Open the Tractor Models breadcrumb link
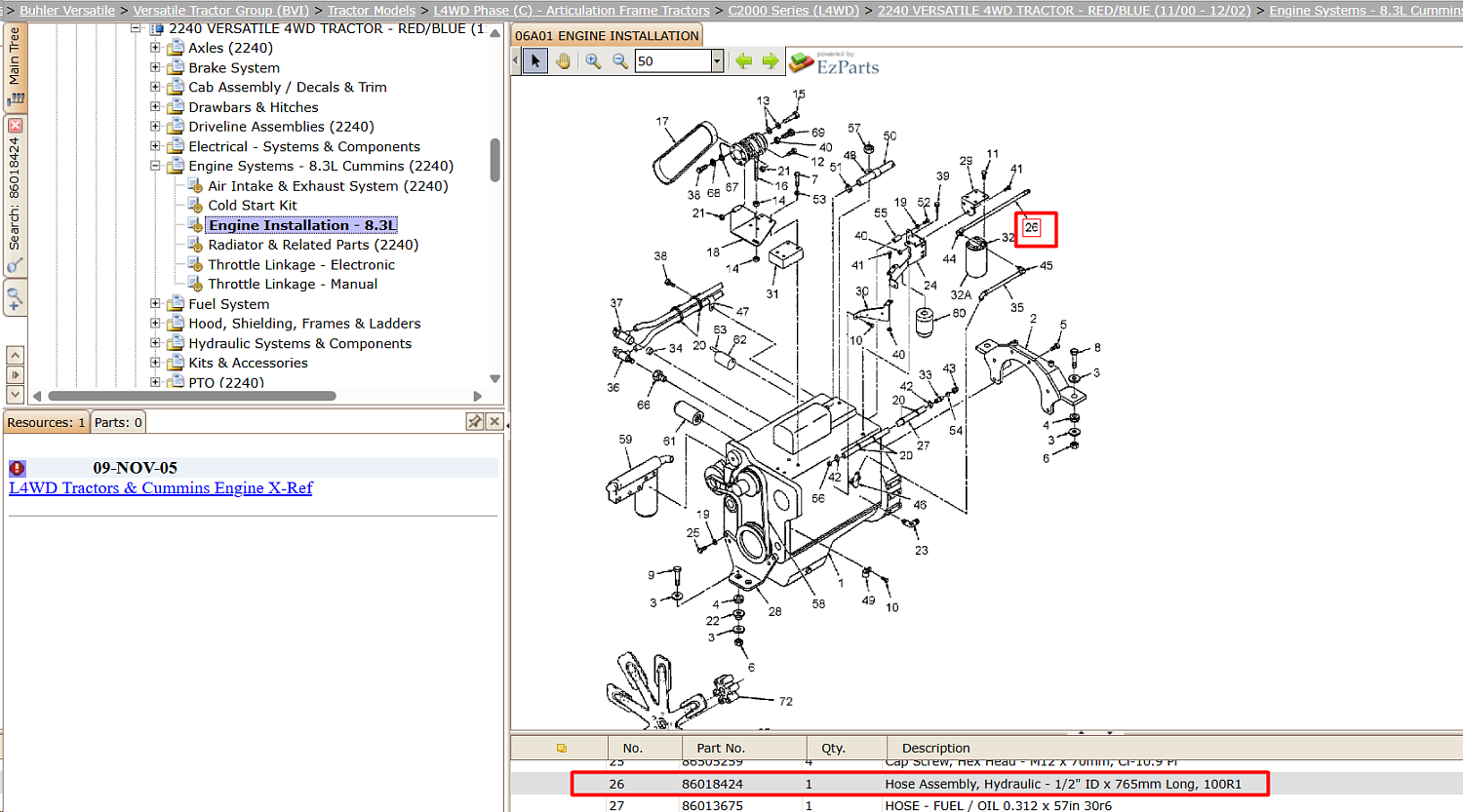Screen dimensions: 1463x812 pos(372,10)
